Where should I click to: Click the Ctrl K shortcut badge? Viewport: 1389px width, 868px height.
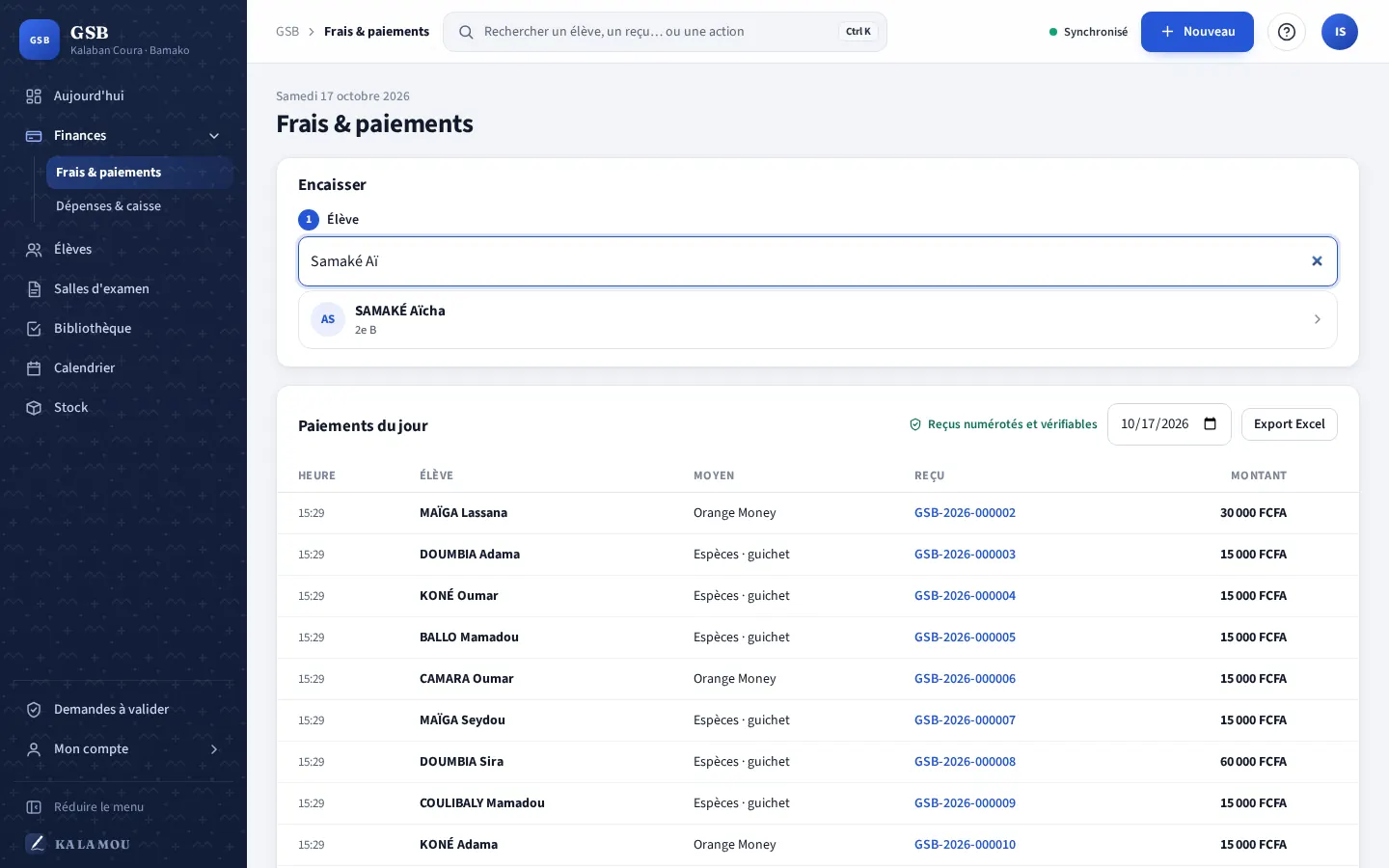[858, 32]
